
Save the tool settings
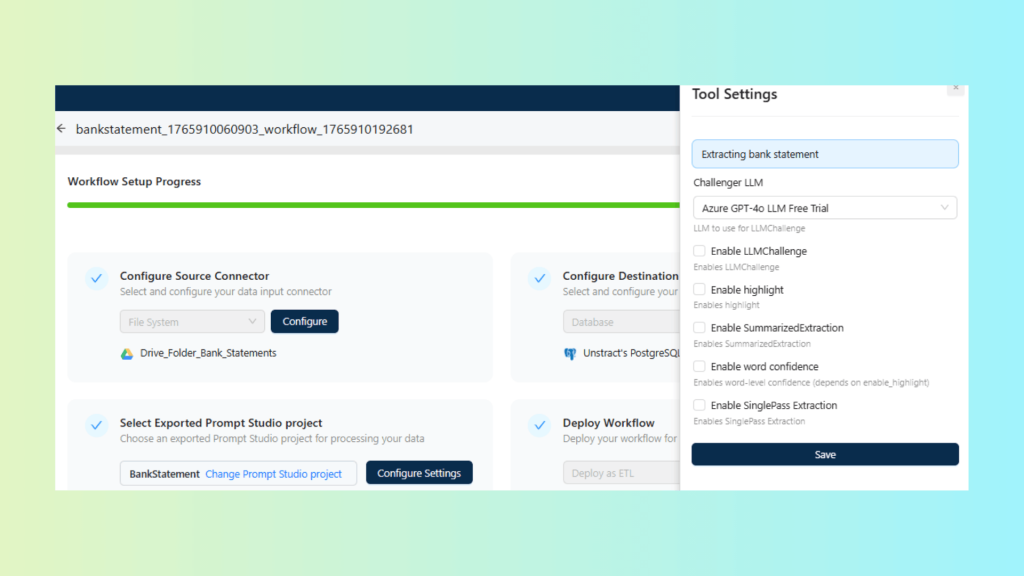tap(824, 454)
